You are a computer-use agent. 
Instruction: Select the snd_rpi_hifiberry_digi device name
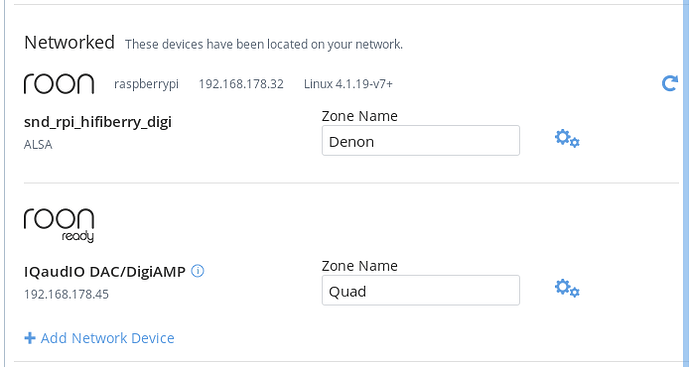(x=98, y=122)
